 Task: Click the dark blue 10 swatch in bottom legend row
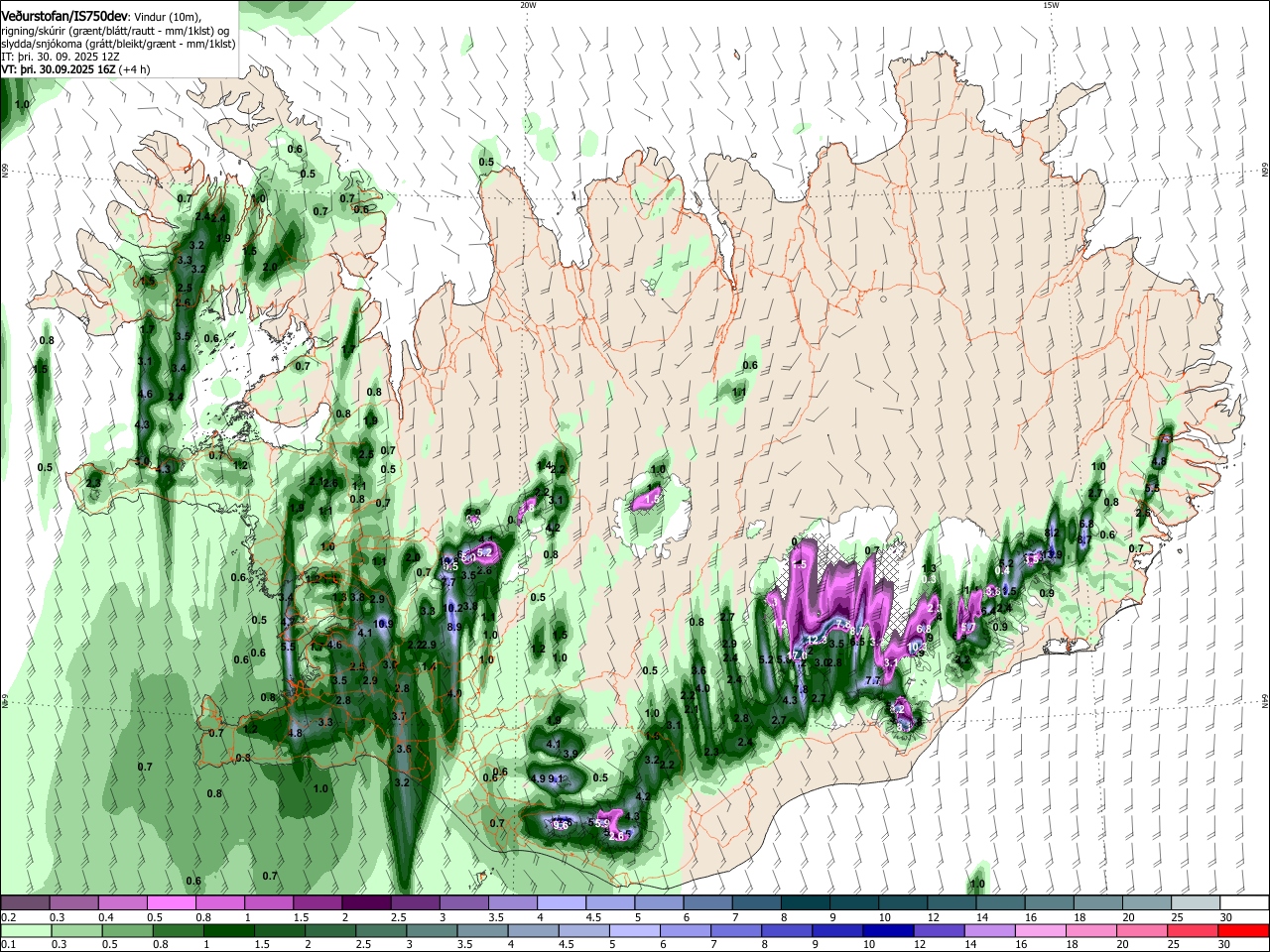point(887,930)
